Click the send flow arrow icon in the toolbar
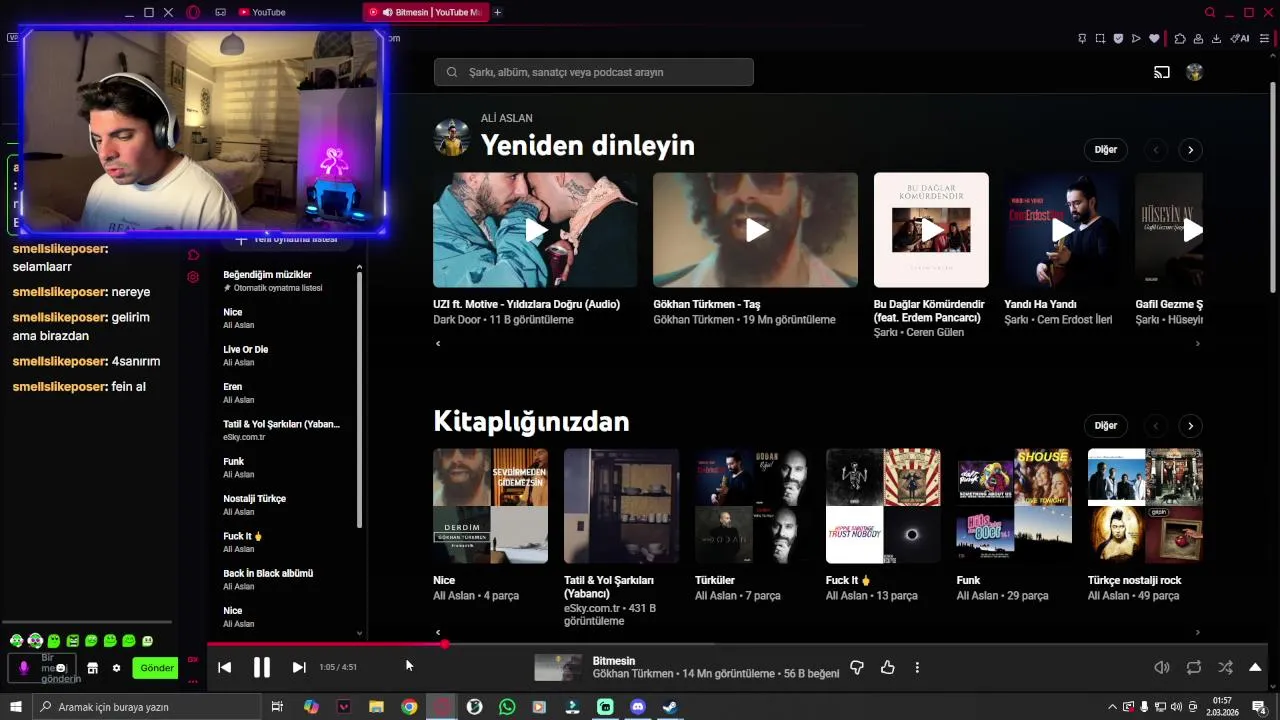 coord(1136,39)
